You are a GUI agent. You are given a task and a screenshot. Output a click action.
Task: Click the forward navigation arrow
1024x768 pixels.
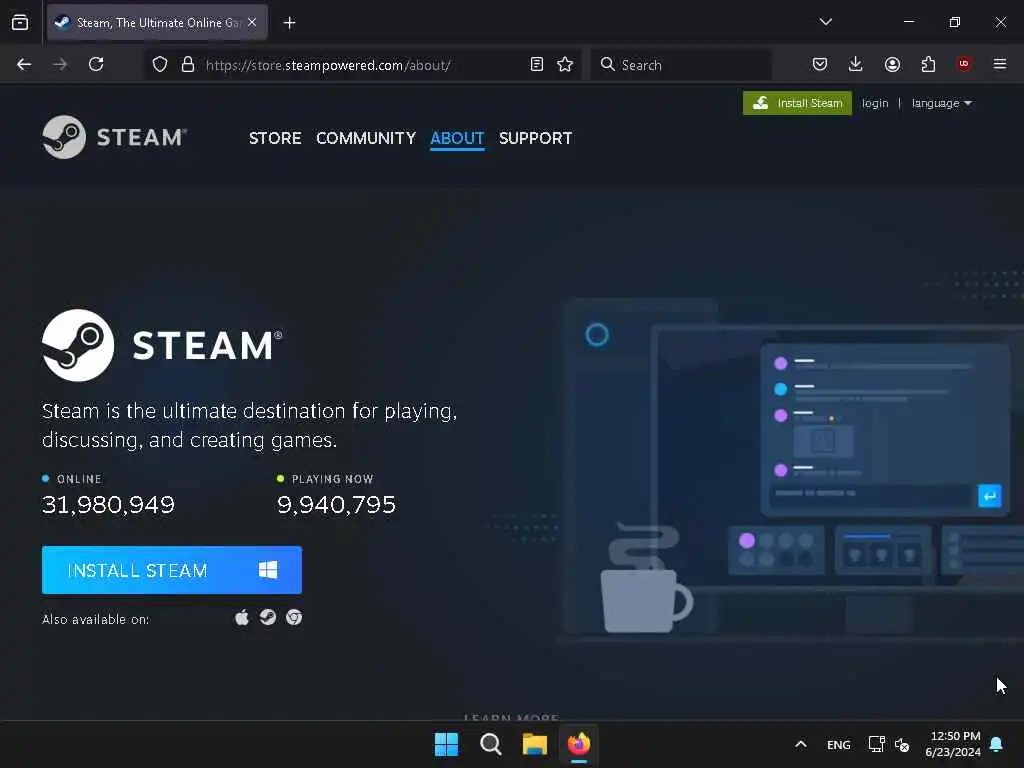[59, 64]
